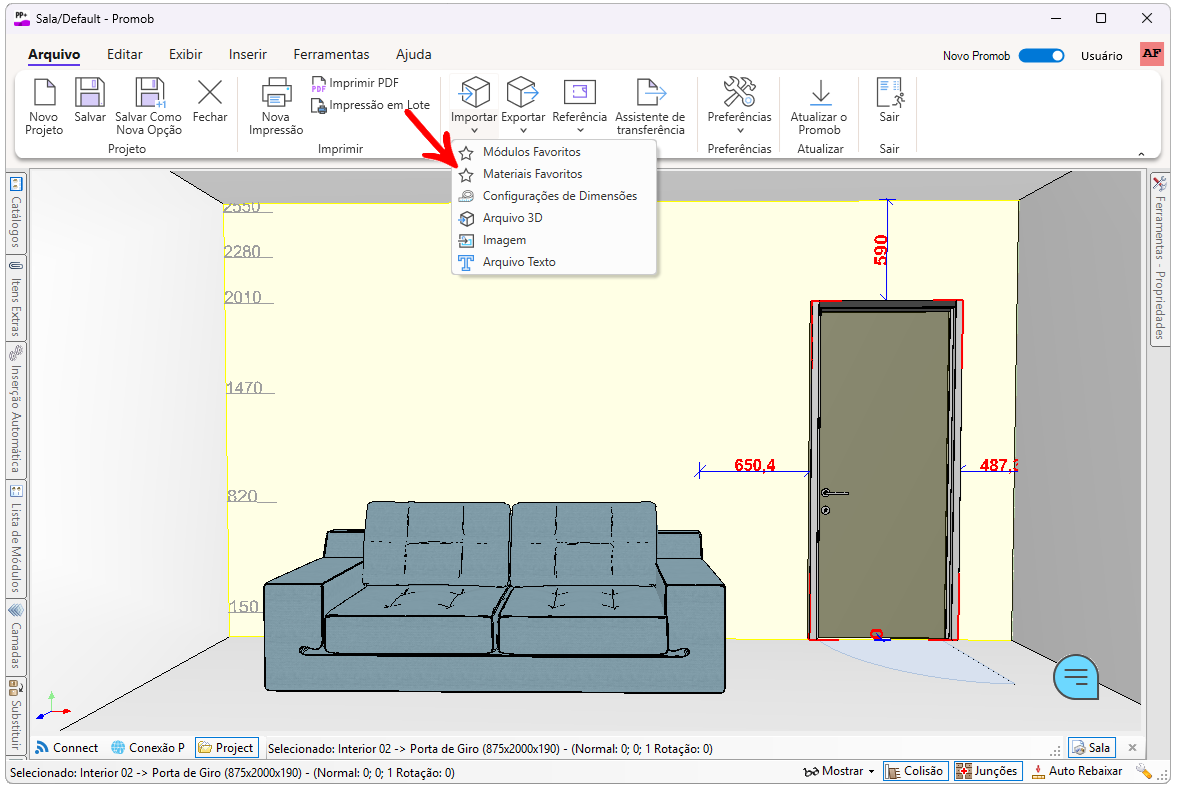1177x812 pixels.
Task: Click Atualizar o Promob icon
Action: [x=819, y=94]
